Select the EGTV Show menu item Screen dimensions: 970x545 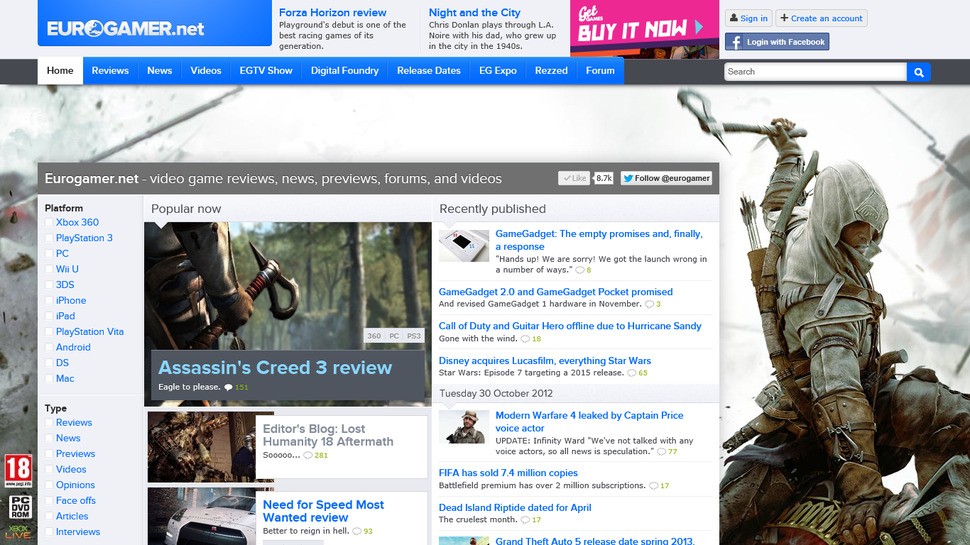click(x=266, y=71)
